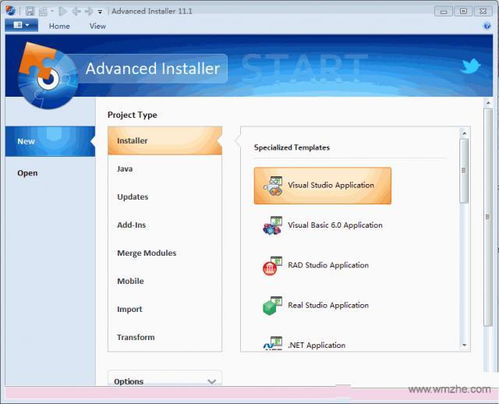Open the Customize Quick Access Toolbar dropdown
499x404 pixels.
(x=100, y=12)
